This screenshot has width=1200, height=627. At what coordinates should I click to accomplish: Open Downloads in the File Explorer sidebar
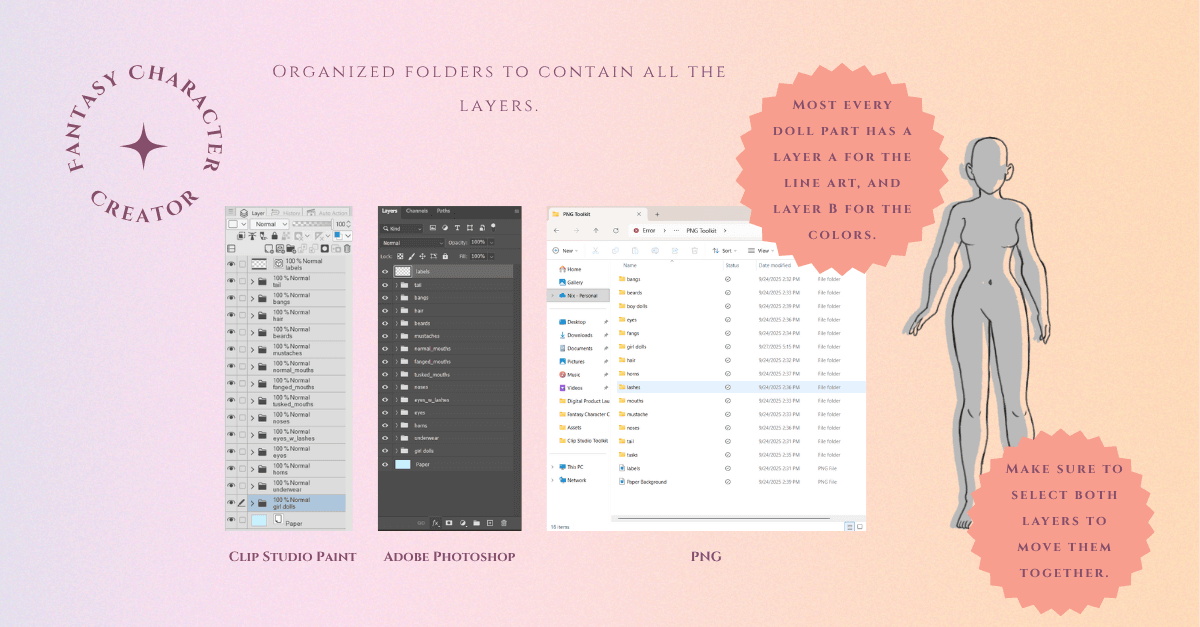pyautogui.click(x=580, y=335)
